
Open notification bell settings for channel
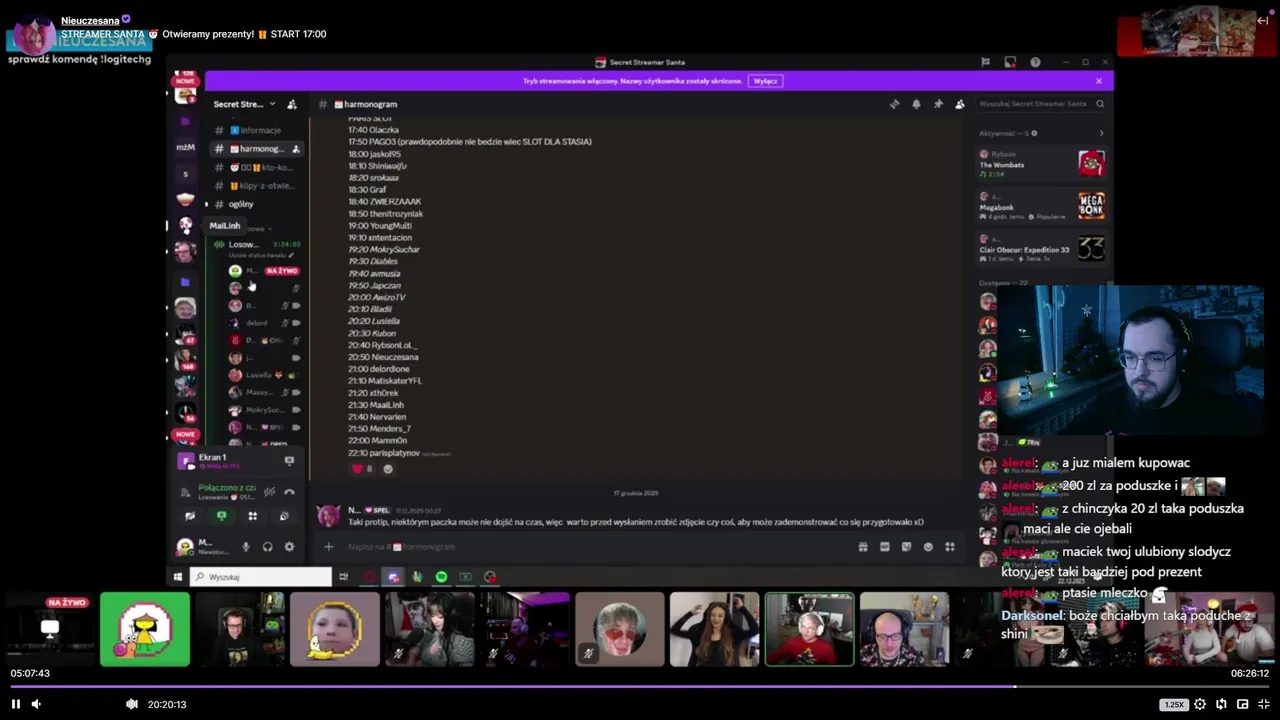pyautogui.click(x=916, y=104)
